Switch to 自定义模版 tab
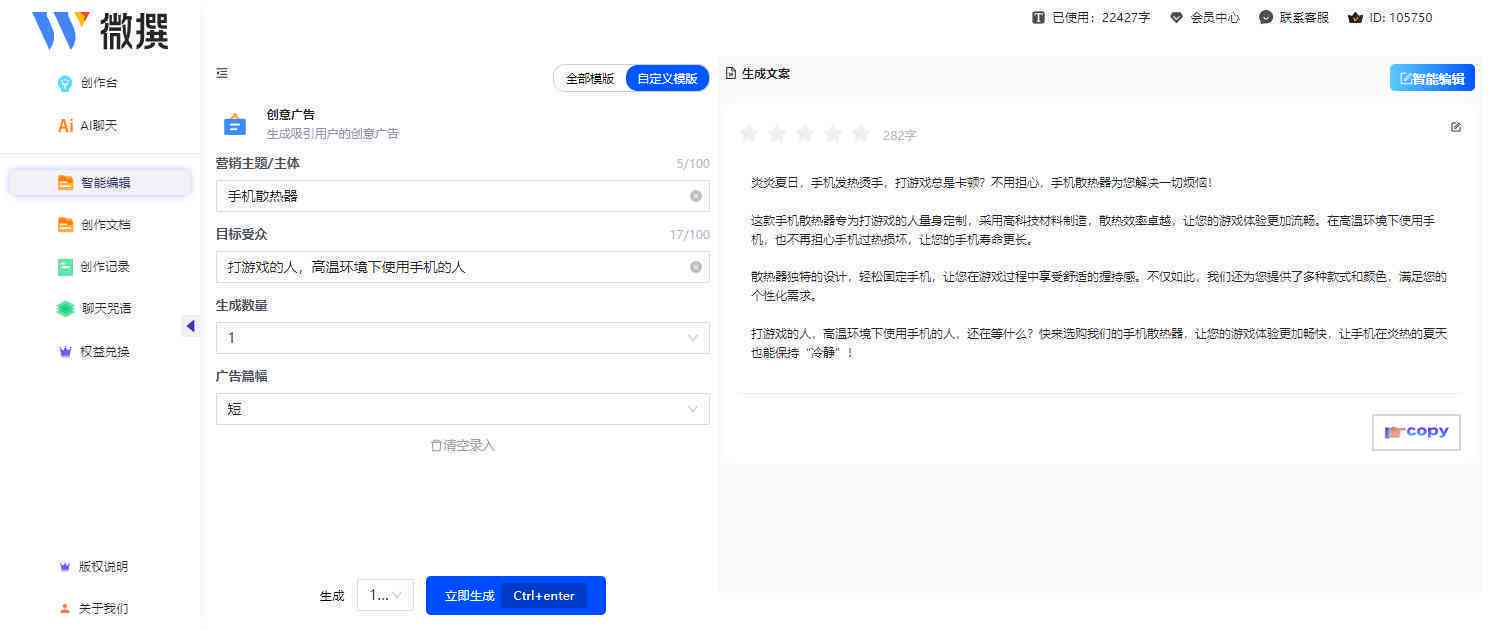Viewport: 1490px width, 630px height. pos(667,78)
